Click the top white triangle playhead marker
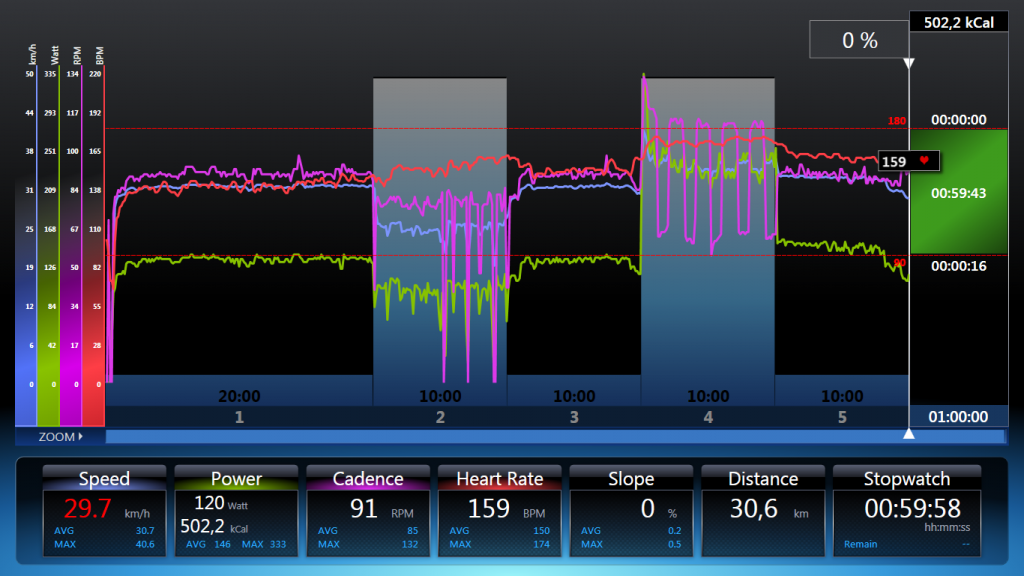The height and width of the screenshot is (576, 1024). [908, 64]
